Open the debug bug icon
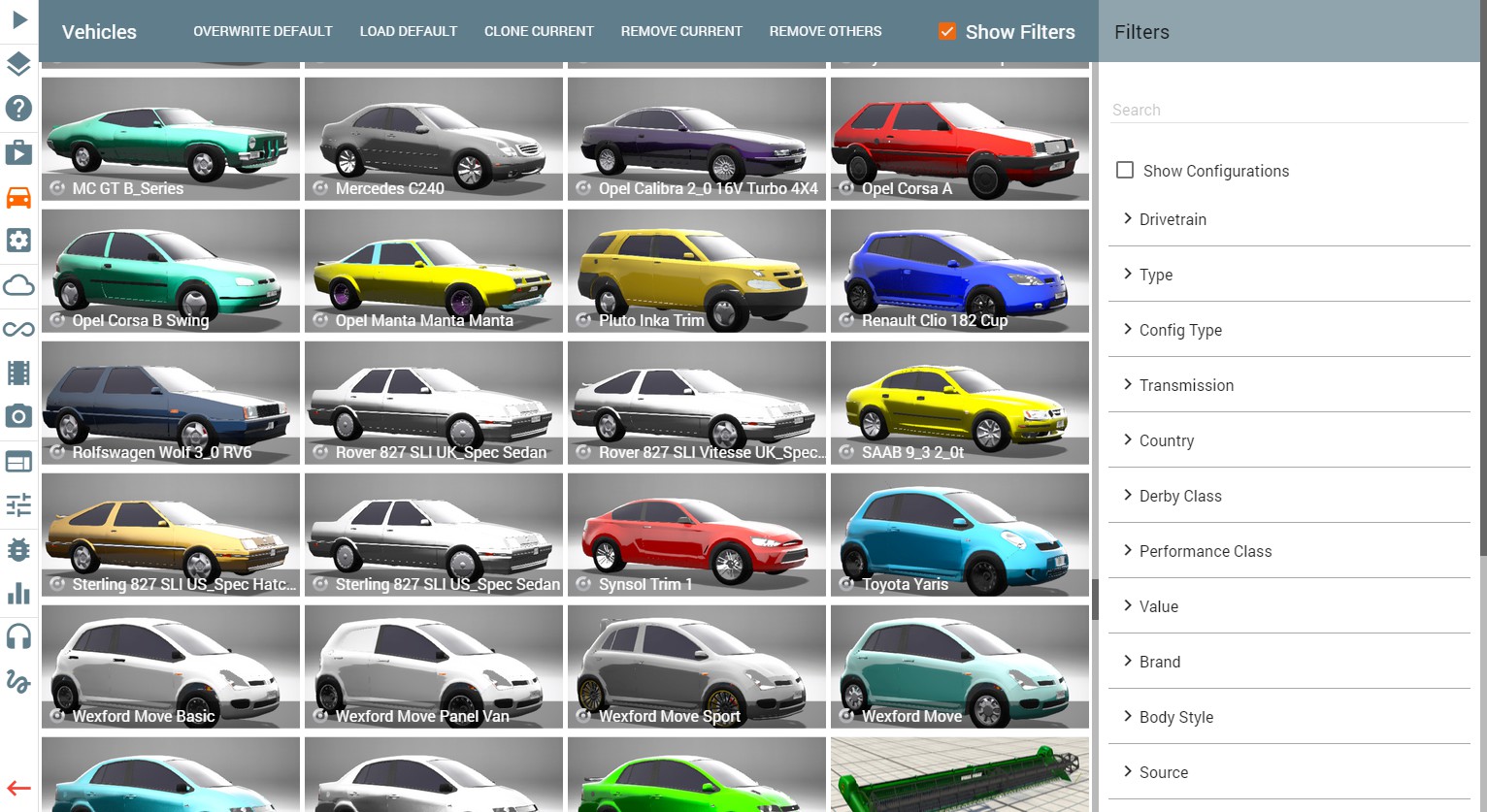This screenshot has height=812, width=1487. (x=18, y=549)
